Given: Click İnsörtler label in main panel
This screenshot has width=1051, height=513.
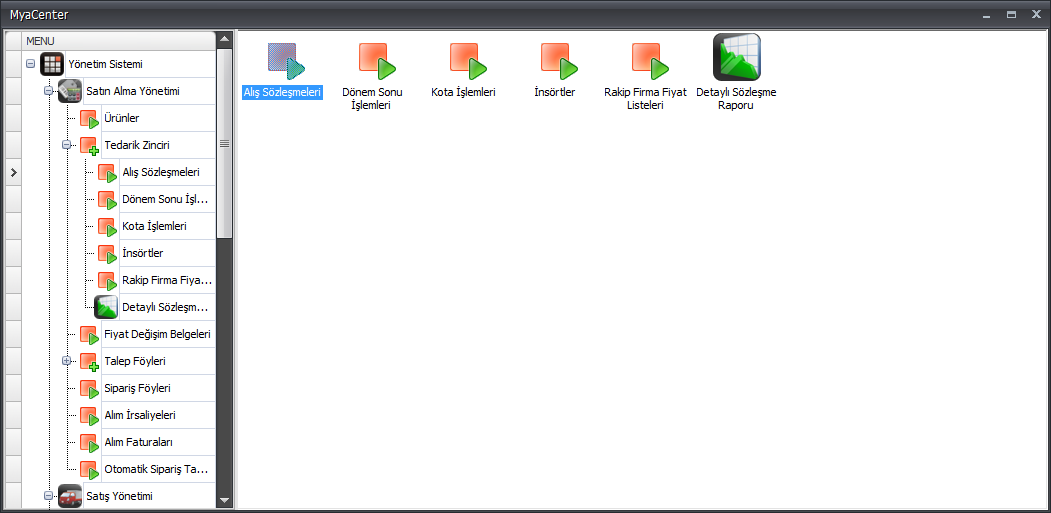Looking at the screenshot, I should click(x=554, y=92).
